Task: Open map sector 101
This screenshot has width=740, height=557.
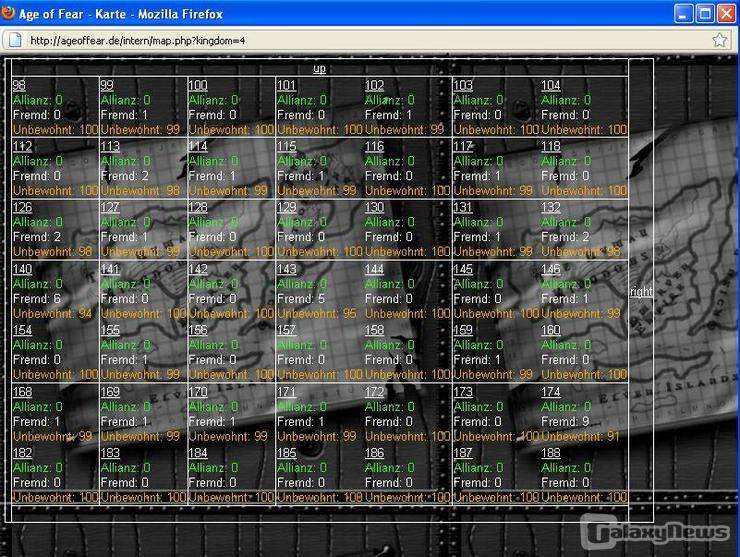Action: (x=286, y=85)
